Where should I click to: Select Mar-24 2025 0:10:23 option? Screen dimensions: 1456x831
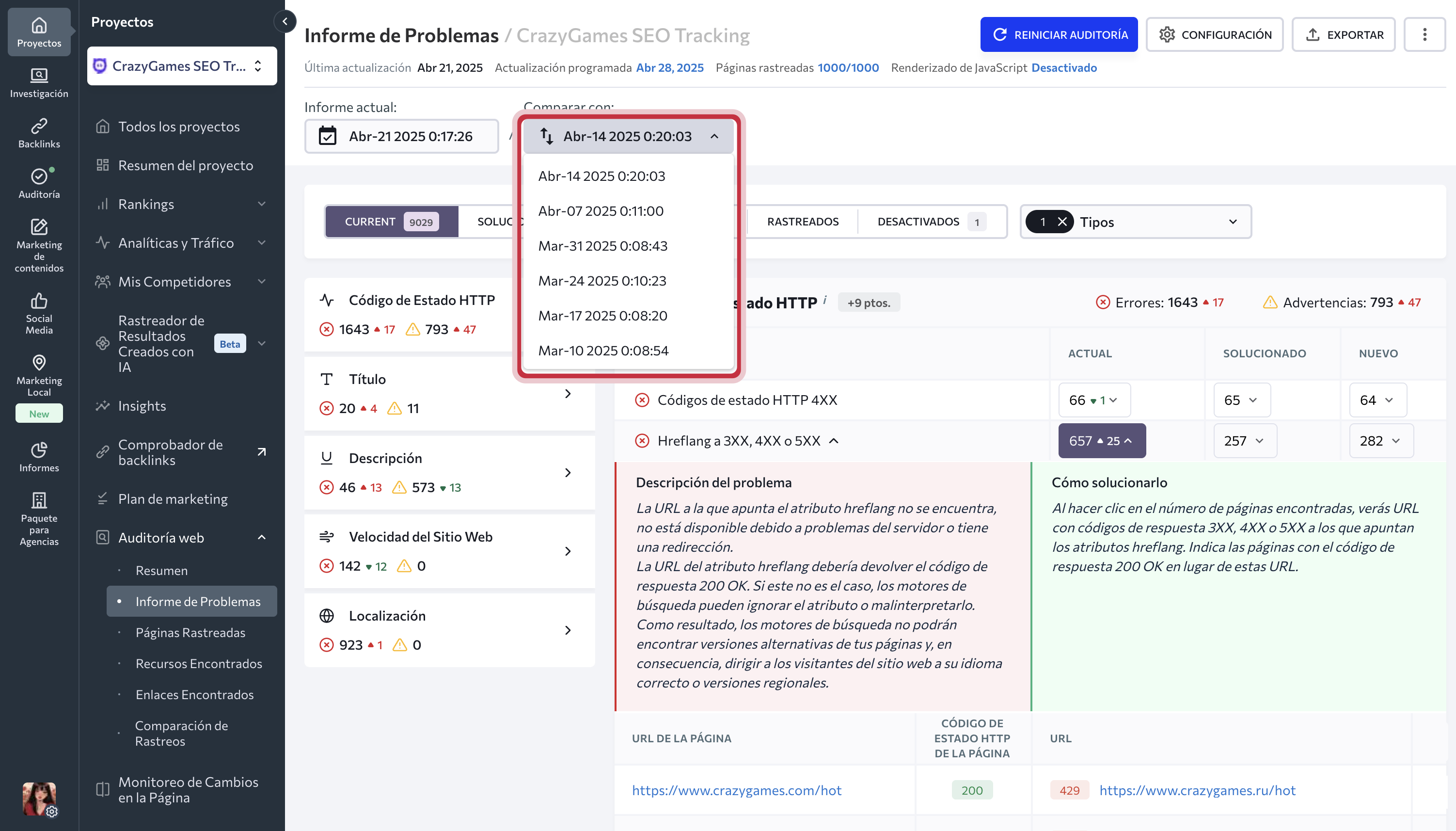tap(628, 280)
